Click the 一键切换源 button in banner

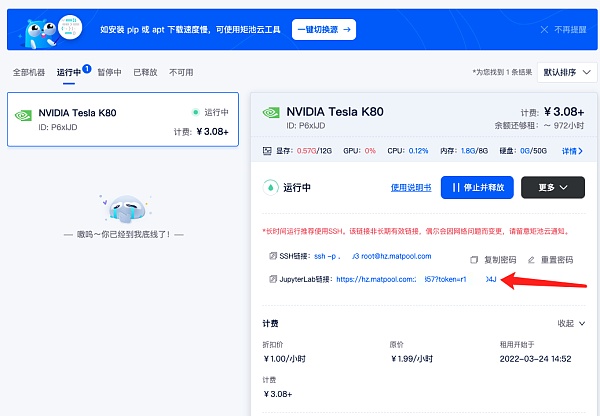click(323, 30)
